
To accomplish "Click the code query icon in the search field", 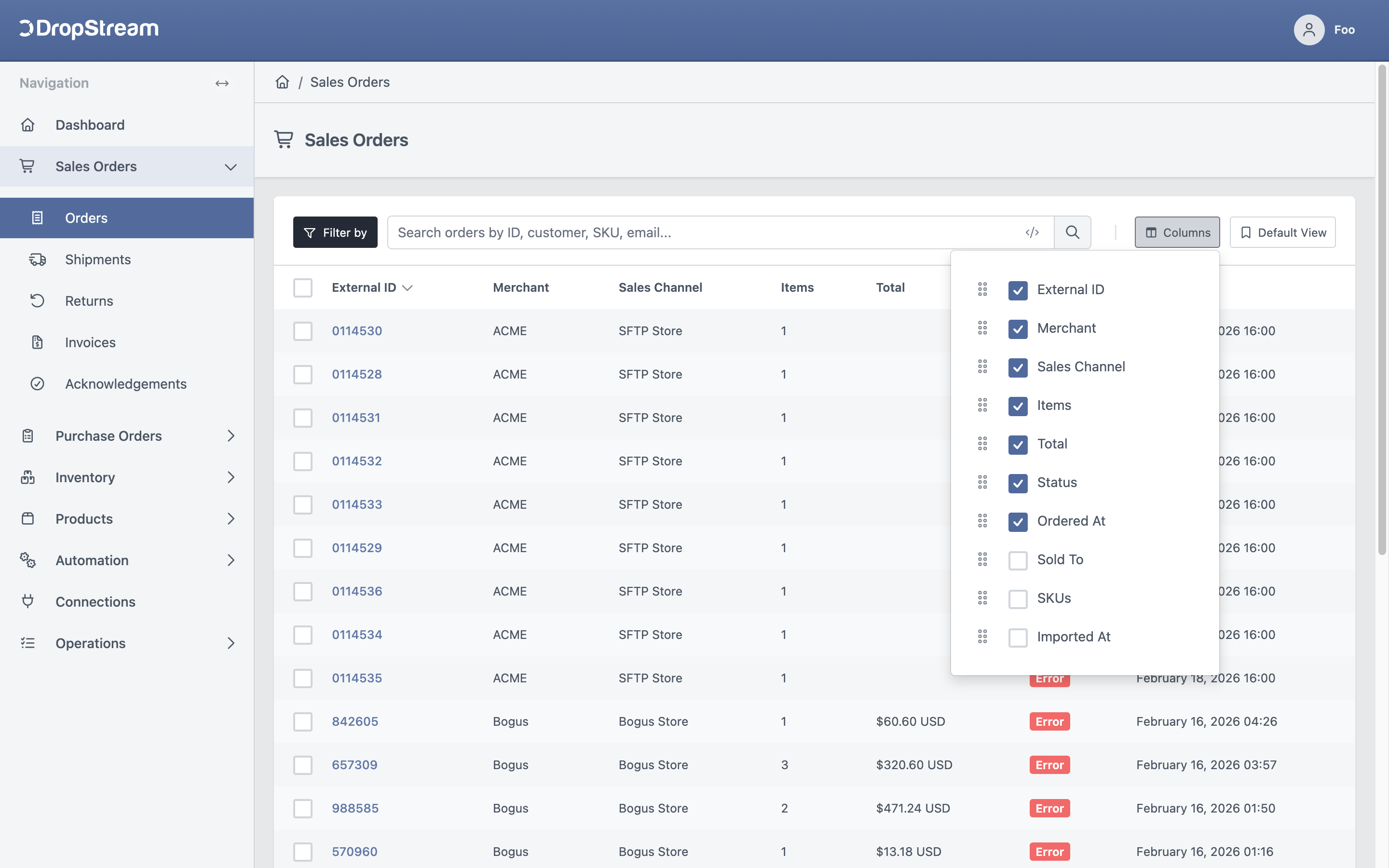I will point(1032,232).
